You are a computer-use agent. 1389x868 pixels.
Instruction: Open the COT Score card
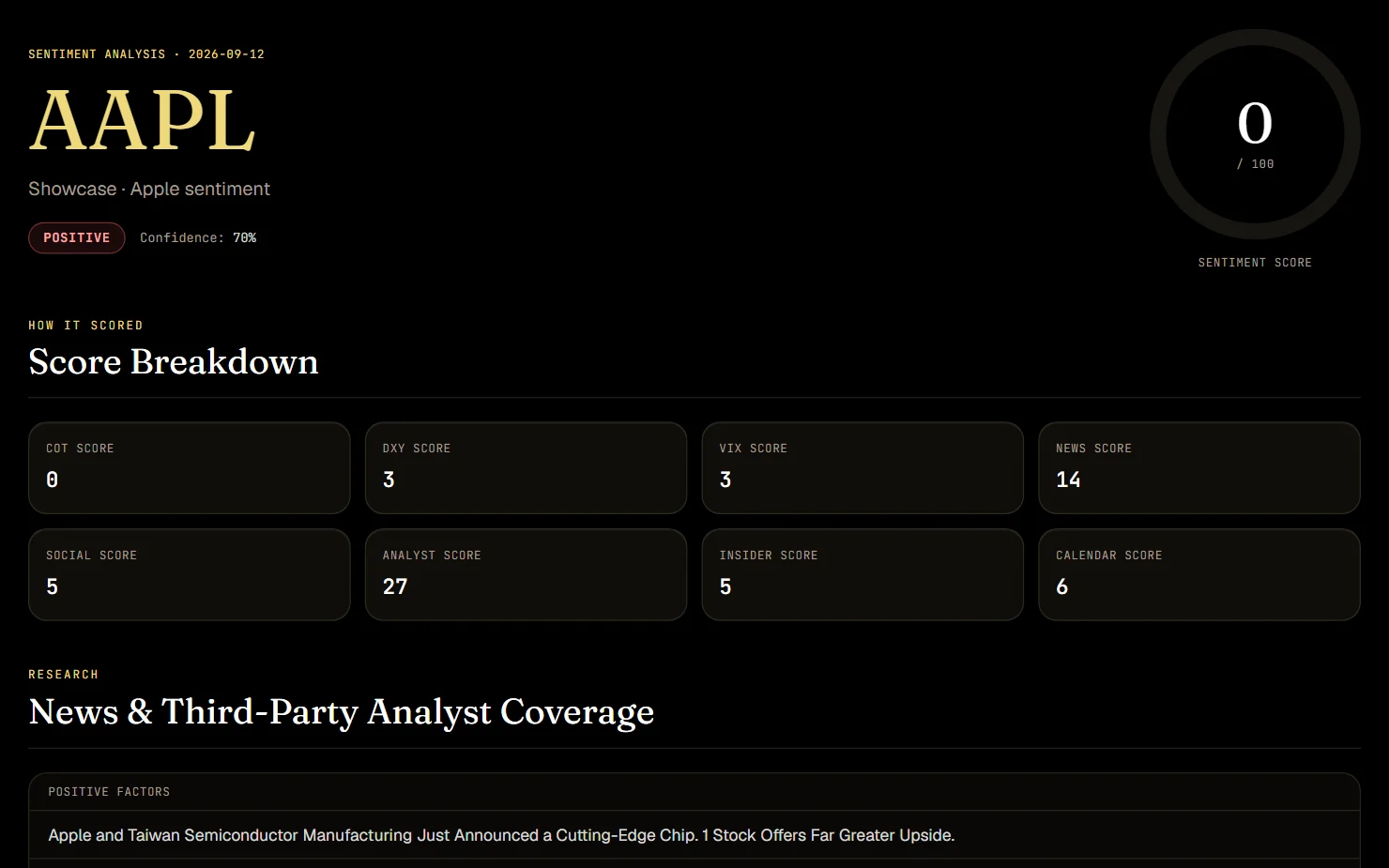pyautogui.click(x=190, y=468)
